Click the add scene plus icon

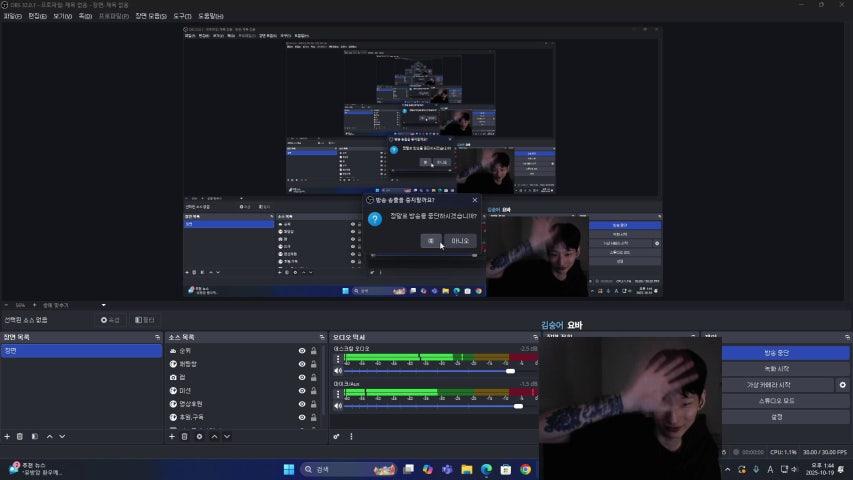pos(7,436)
